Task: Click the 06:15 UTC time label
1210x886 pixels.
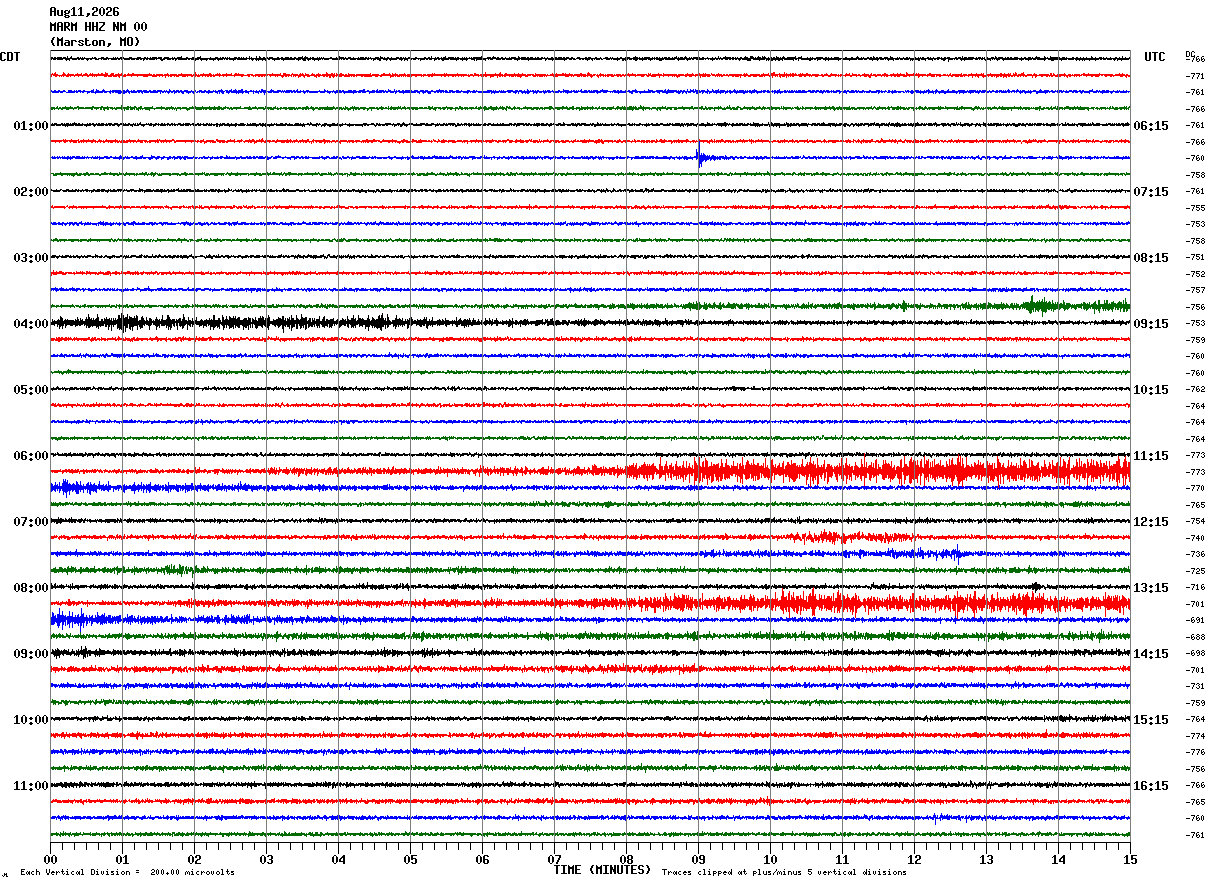Action: pyautogui.click(x=1151, y=126)
